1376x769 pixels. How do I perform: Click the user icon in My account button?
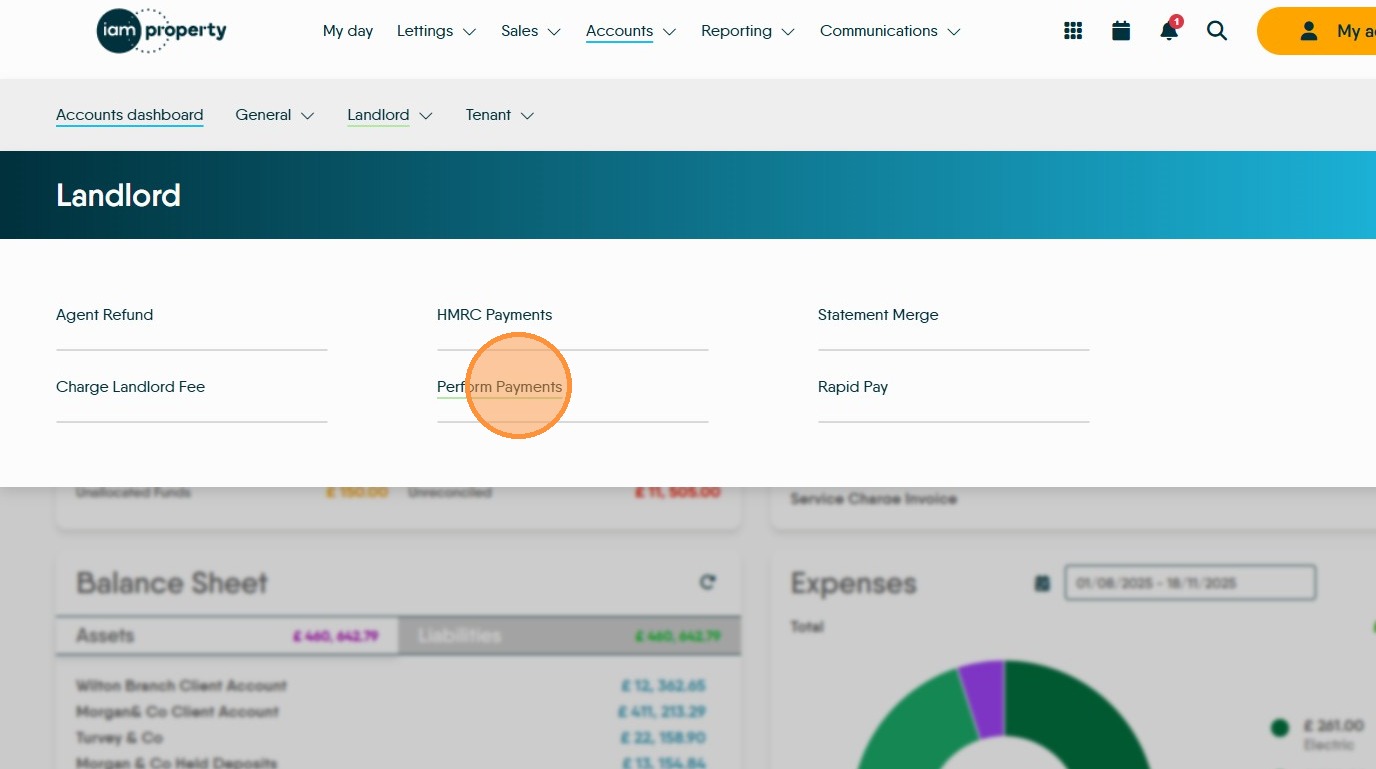(x=1309, y=31)
